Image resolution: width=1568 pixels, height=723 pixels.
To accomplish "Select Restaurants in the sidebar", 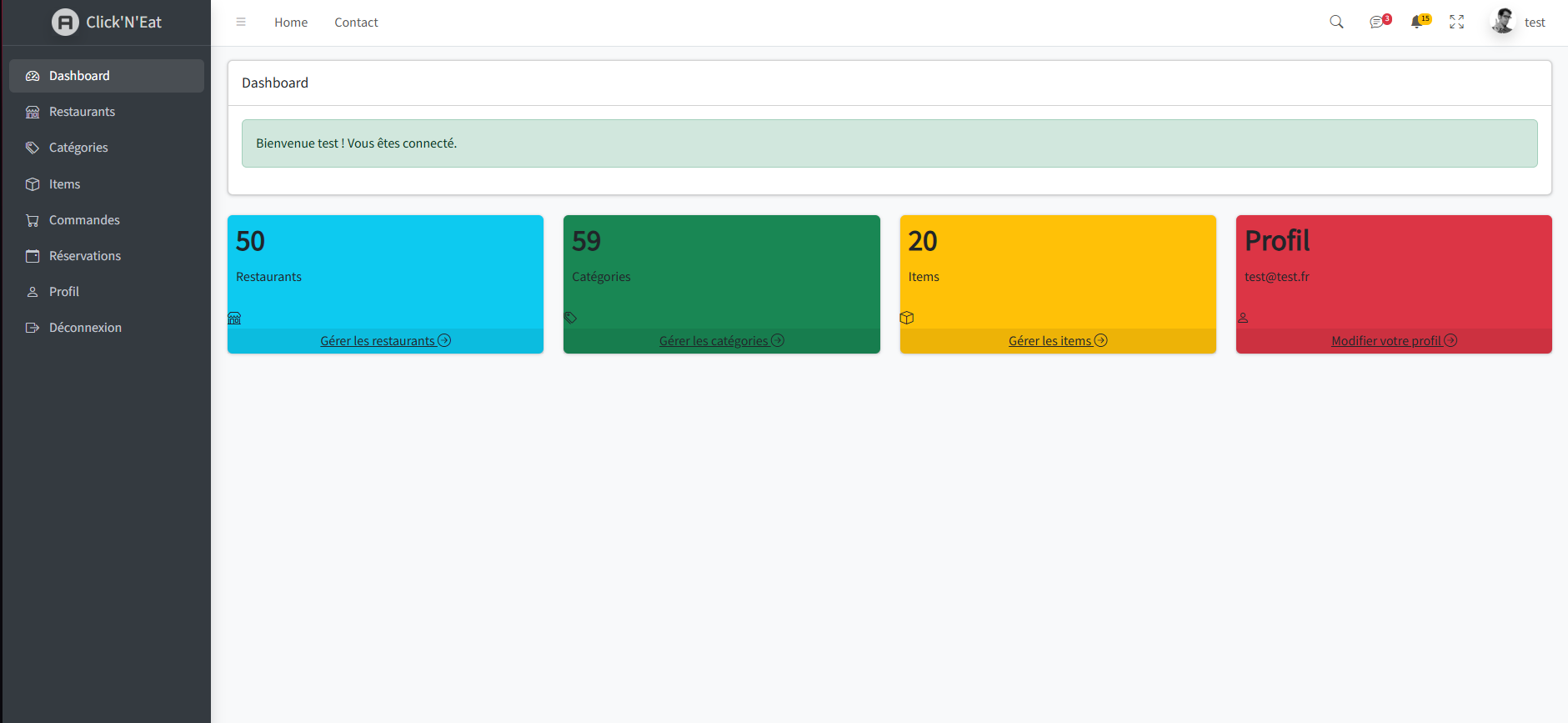I will (x=82, y=112).
